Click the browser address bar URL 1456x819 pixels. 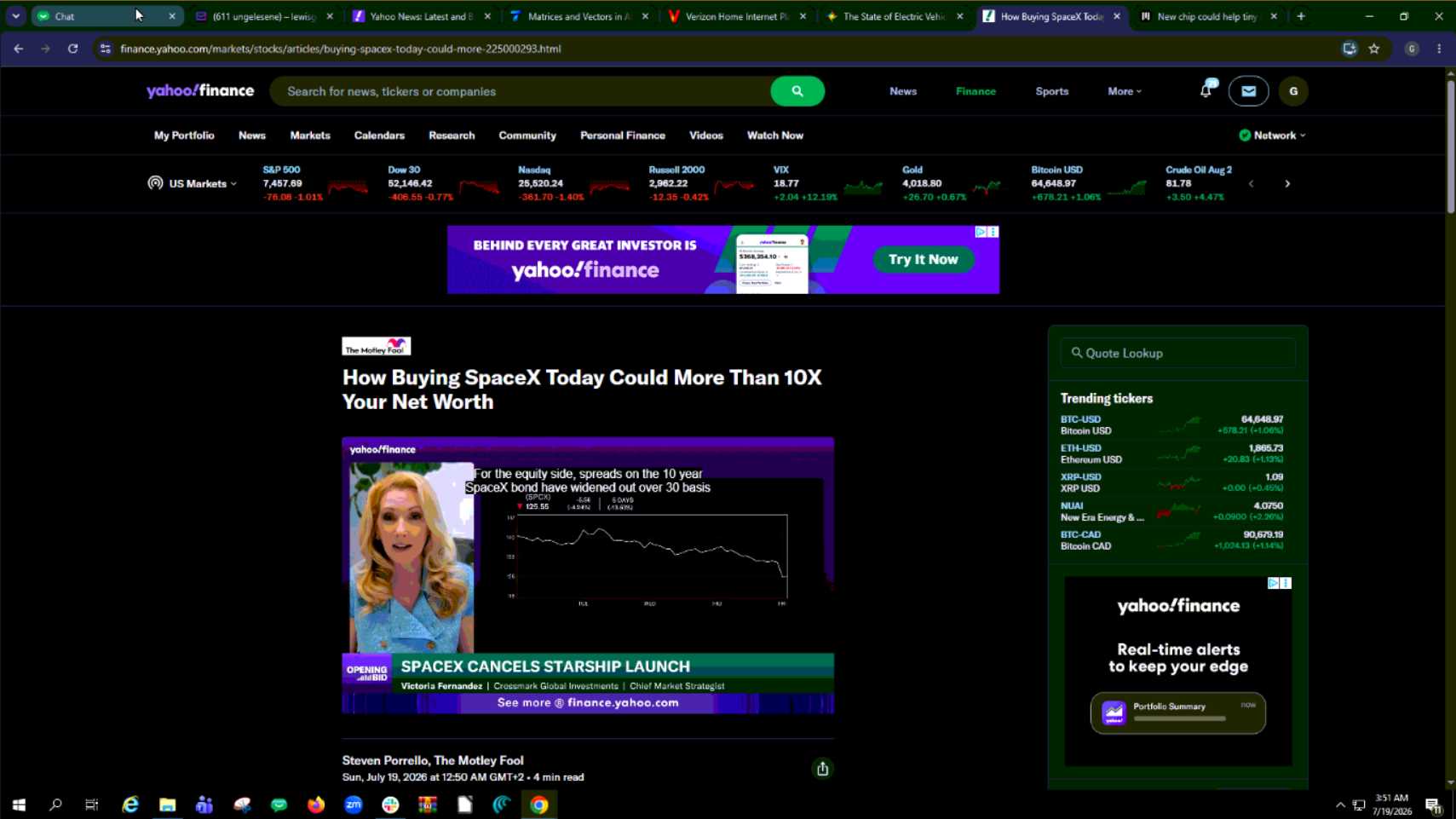341,49
